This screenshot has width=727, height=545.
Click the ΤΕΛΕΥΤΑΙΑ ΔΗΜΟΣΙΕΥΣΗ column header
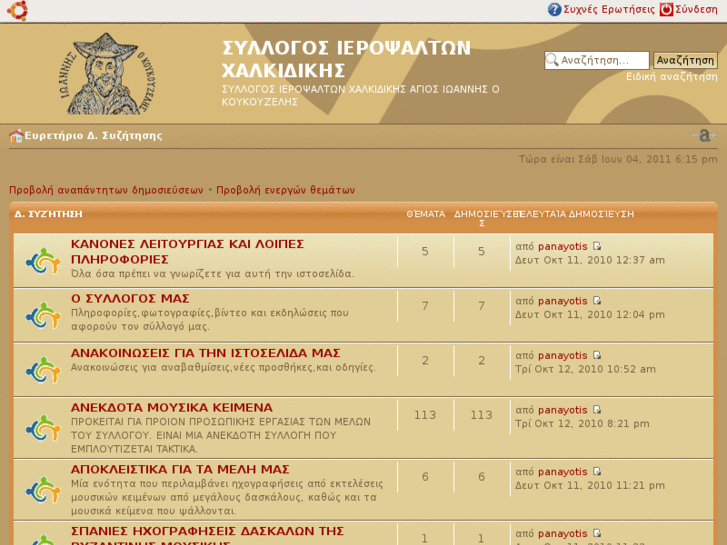(x=574, y=214)
